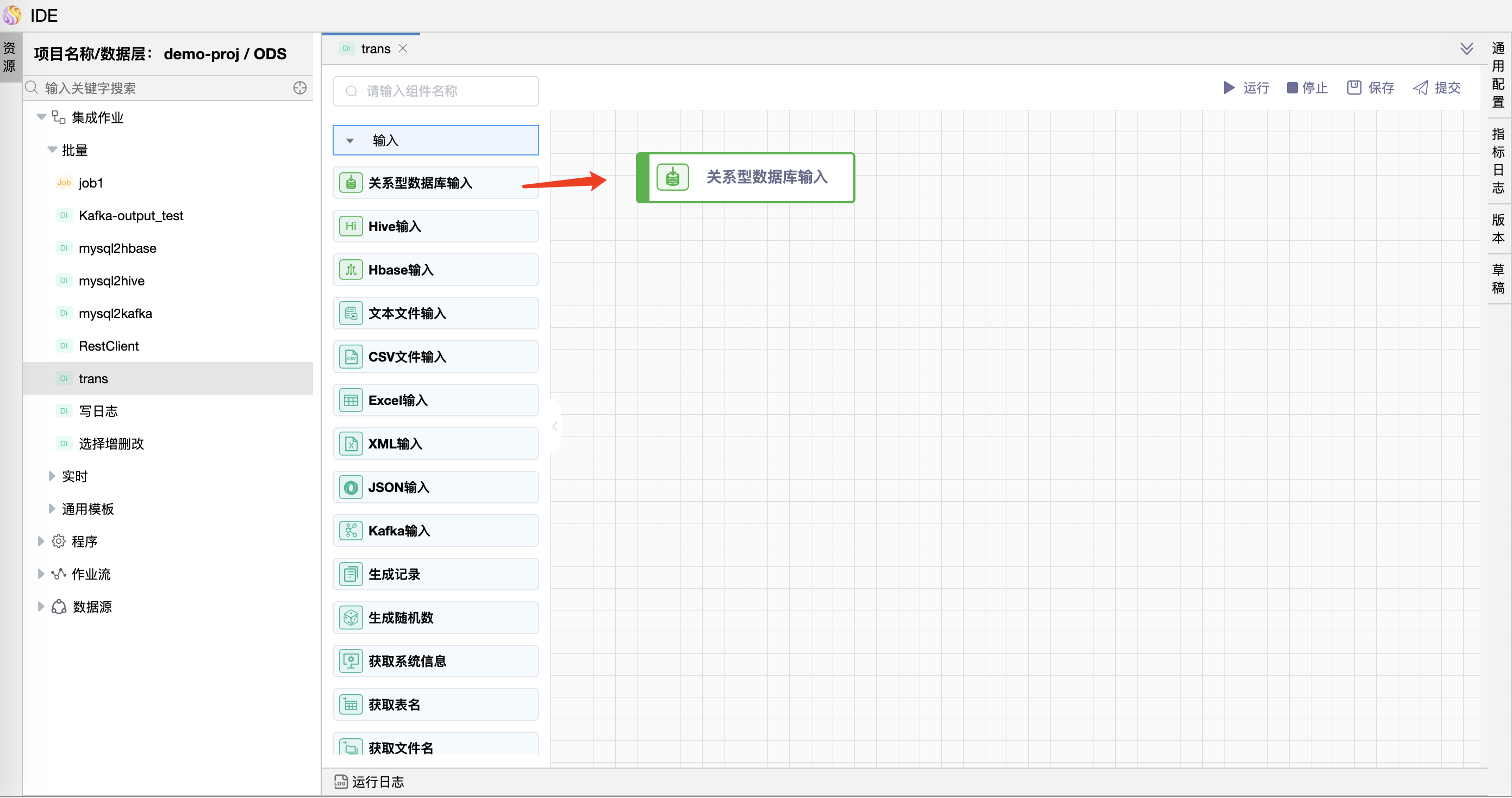Open mysql2hive job in tree
1512x798 pixels.
click(111, 281)
